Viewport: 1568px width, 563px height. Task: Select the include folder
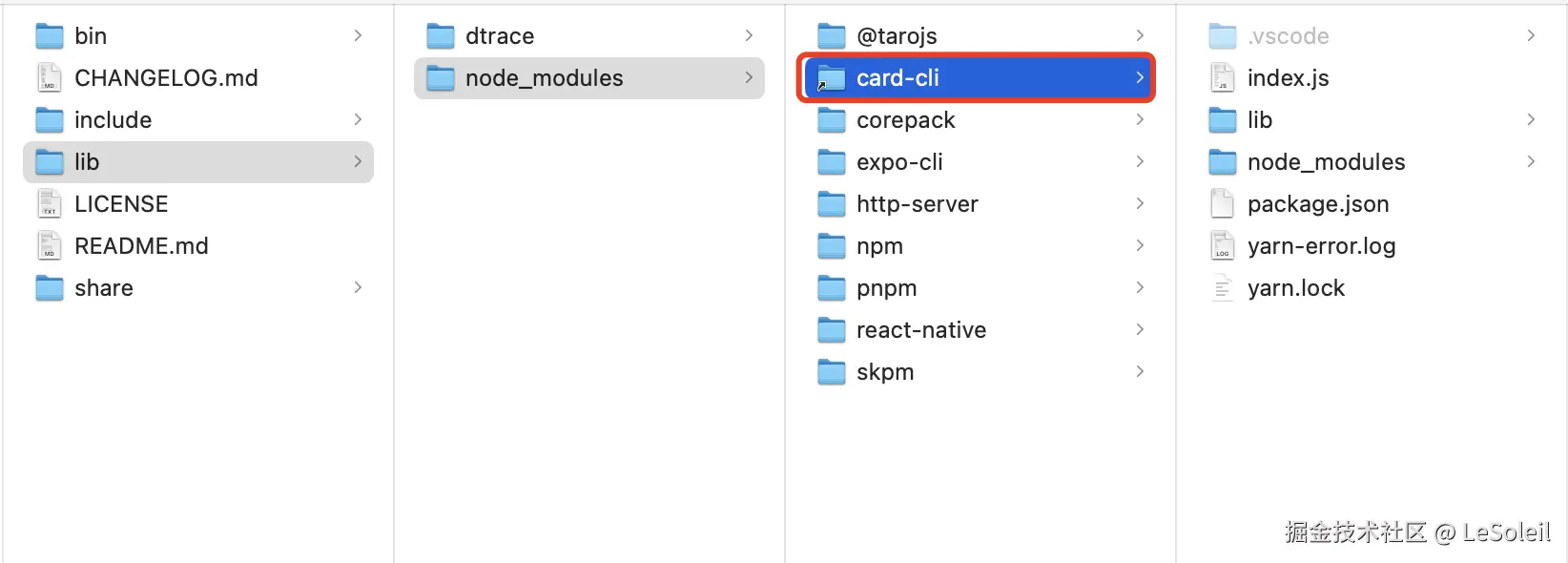[113, 120]
